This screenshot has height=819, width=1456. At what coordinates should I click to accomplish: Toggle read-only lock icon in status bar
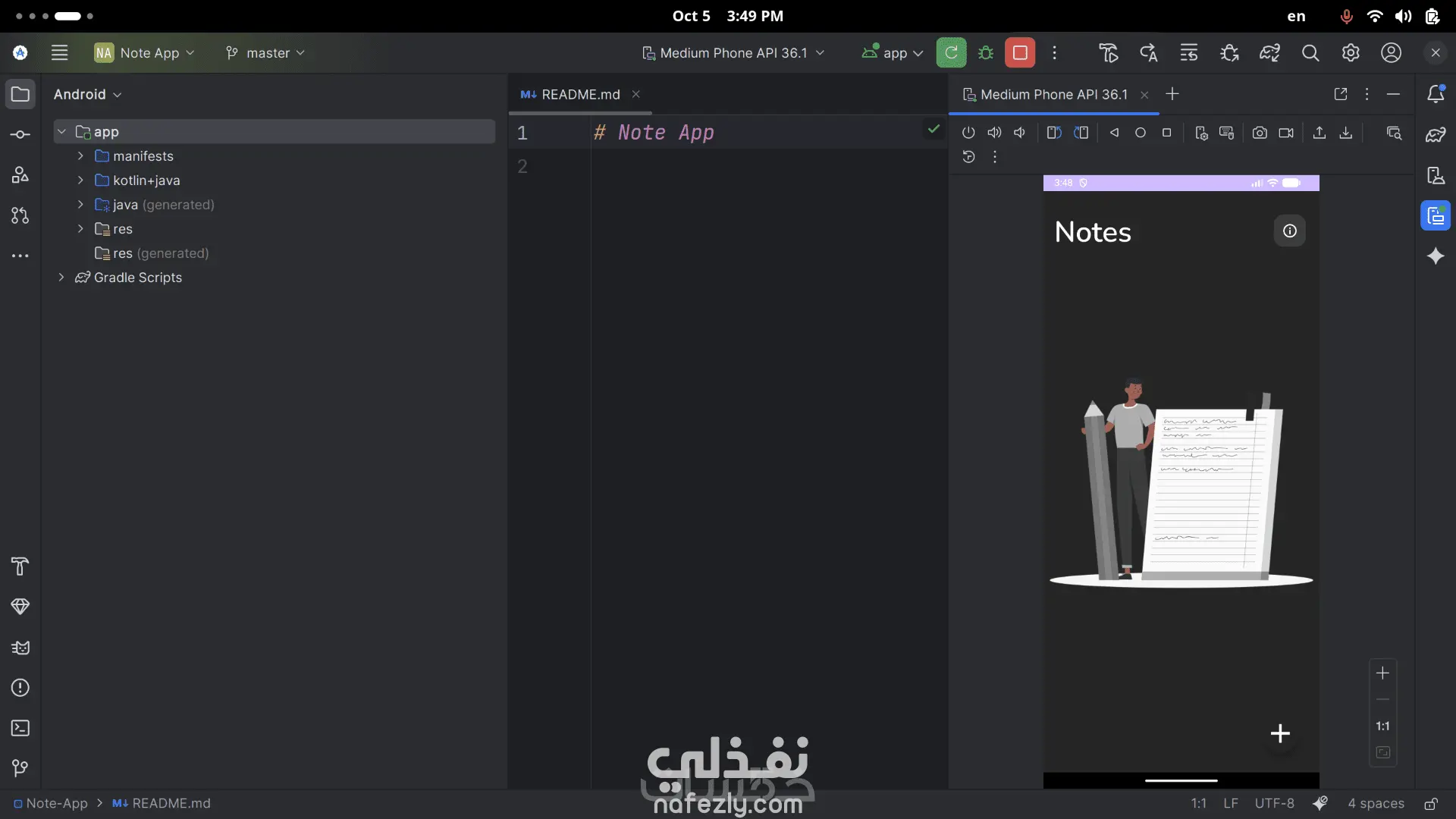[1430, 804]
